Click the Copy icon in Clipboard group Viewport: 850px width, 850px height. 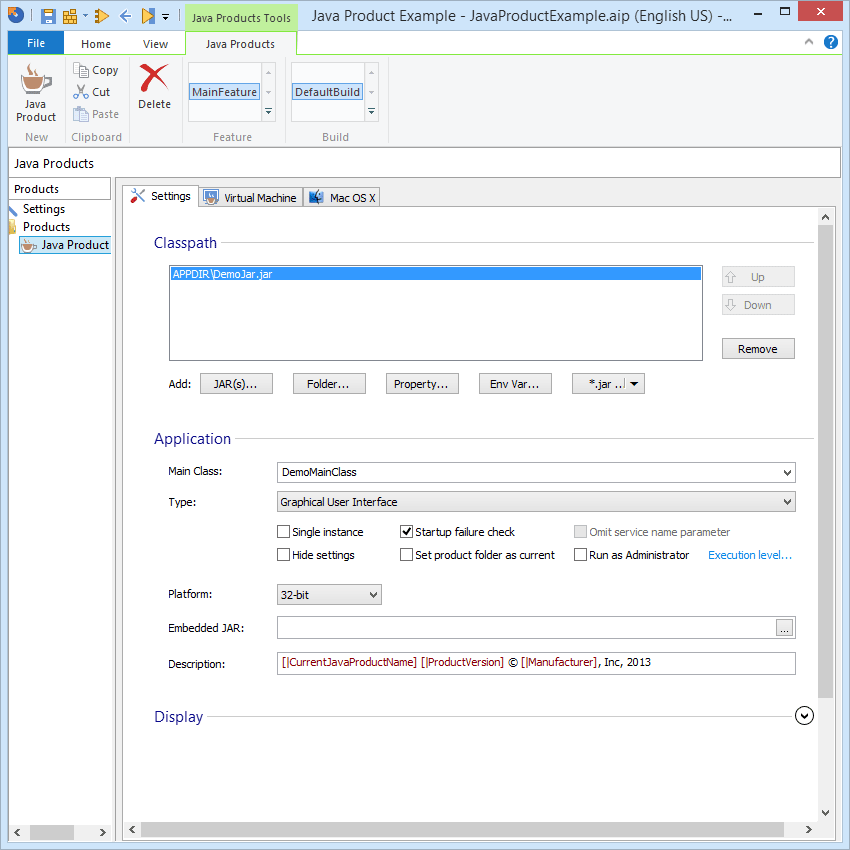[82, 70]
